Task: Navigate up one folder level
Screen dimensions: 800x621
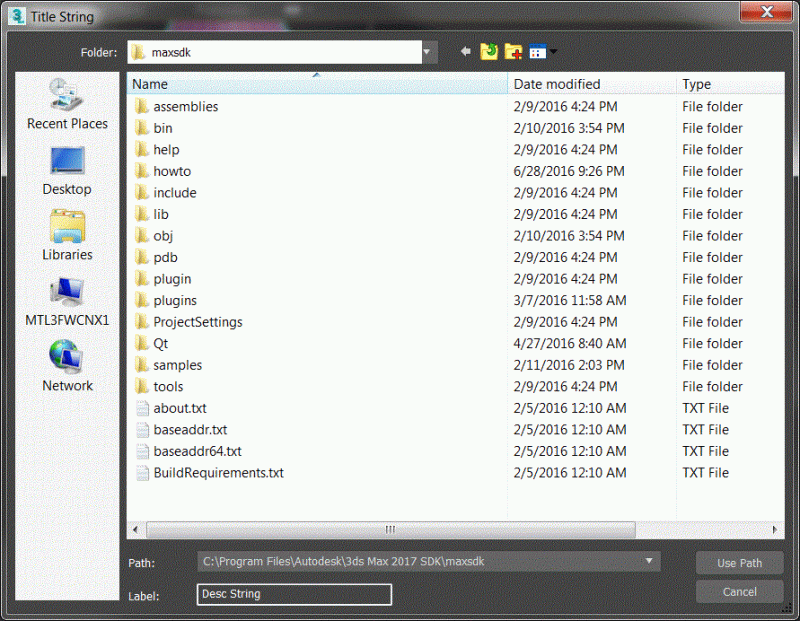Action: pos(489,50)
